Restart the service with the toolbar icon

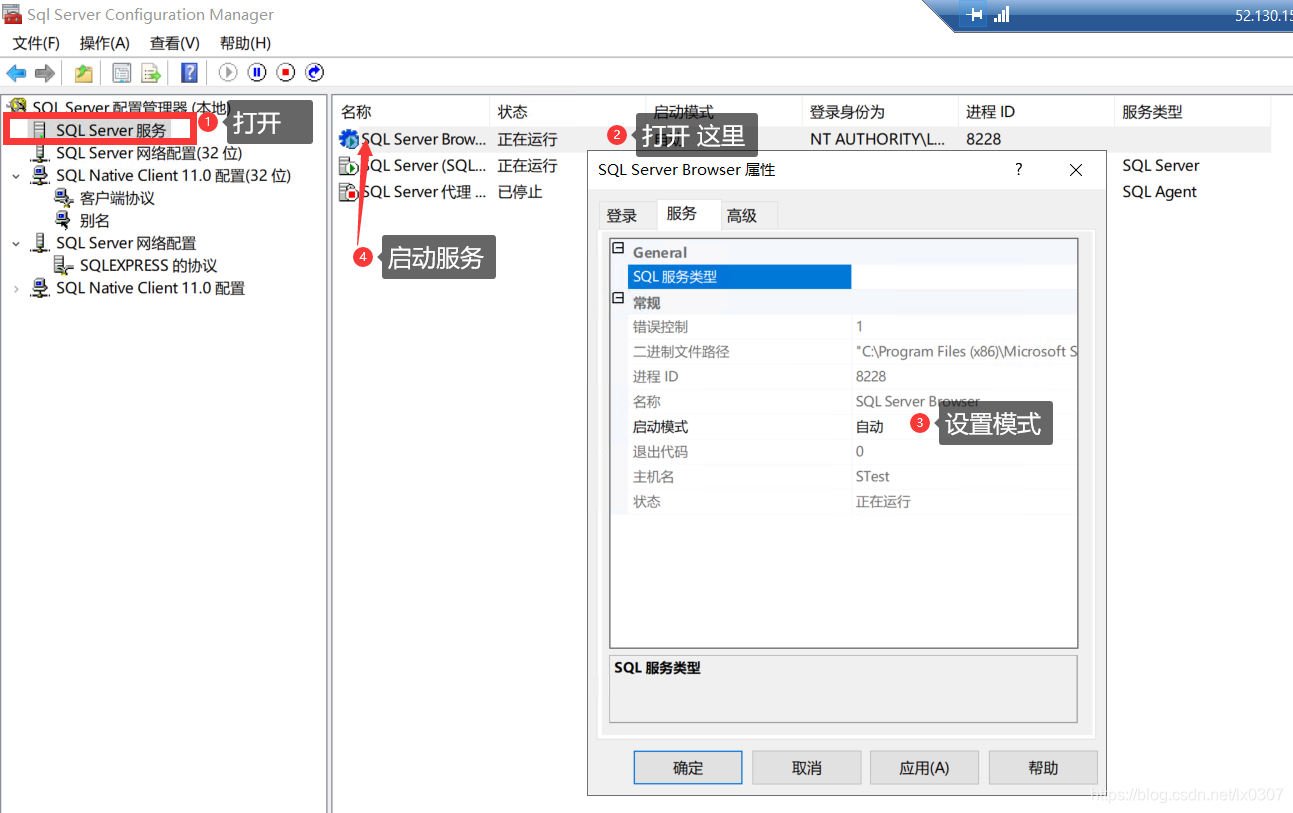point(315,72)
